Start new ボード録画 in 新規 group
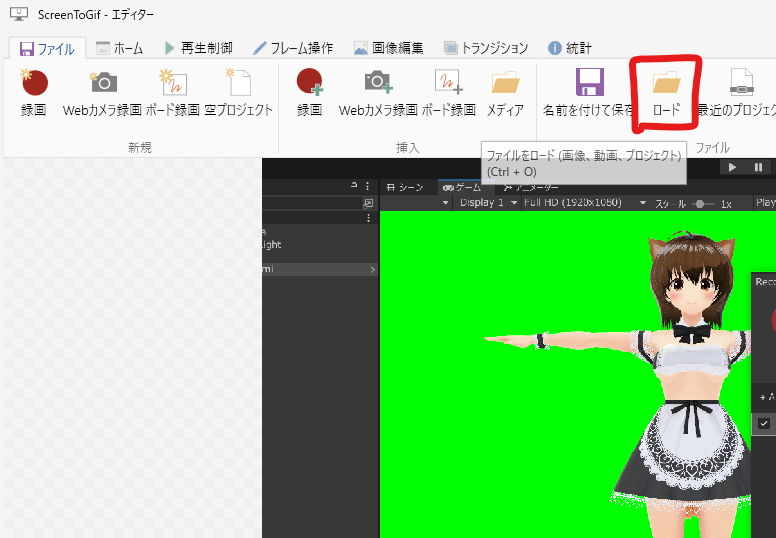The height and width of the screenshot is (538, 776). (173, 93)
